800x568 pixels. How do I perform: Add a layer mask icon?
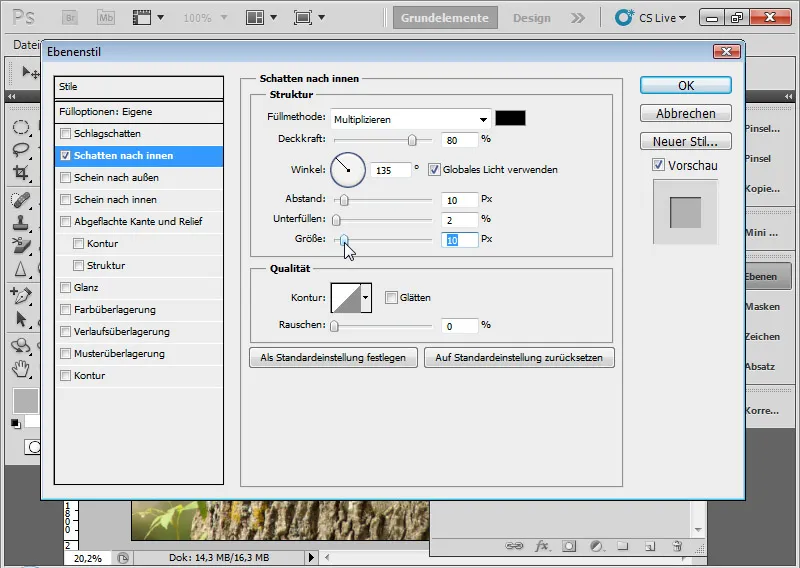tap(569, 546)
